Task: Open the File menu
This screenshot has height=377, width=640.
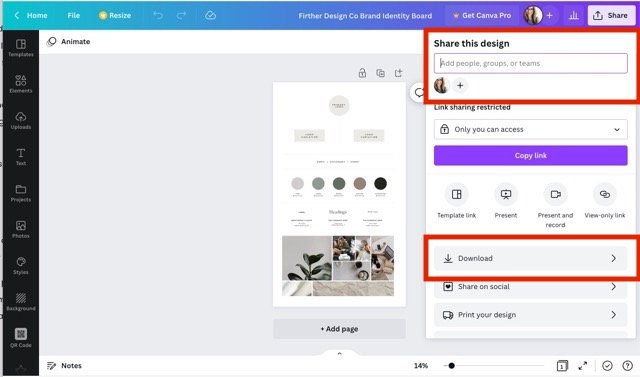Action: 73,16
